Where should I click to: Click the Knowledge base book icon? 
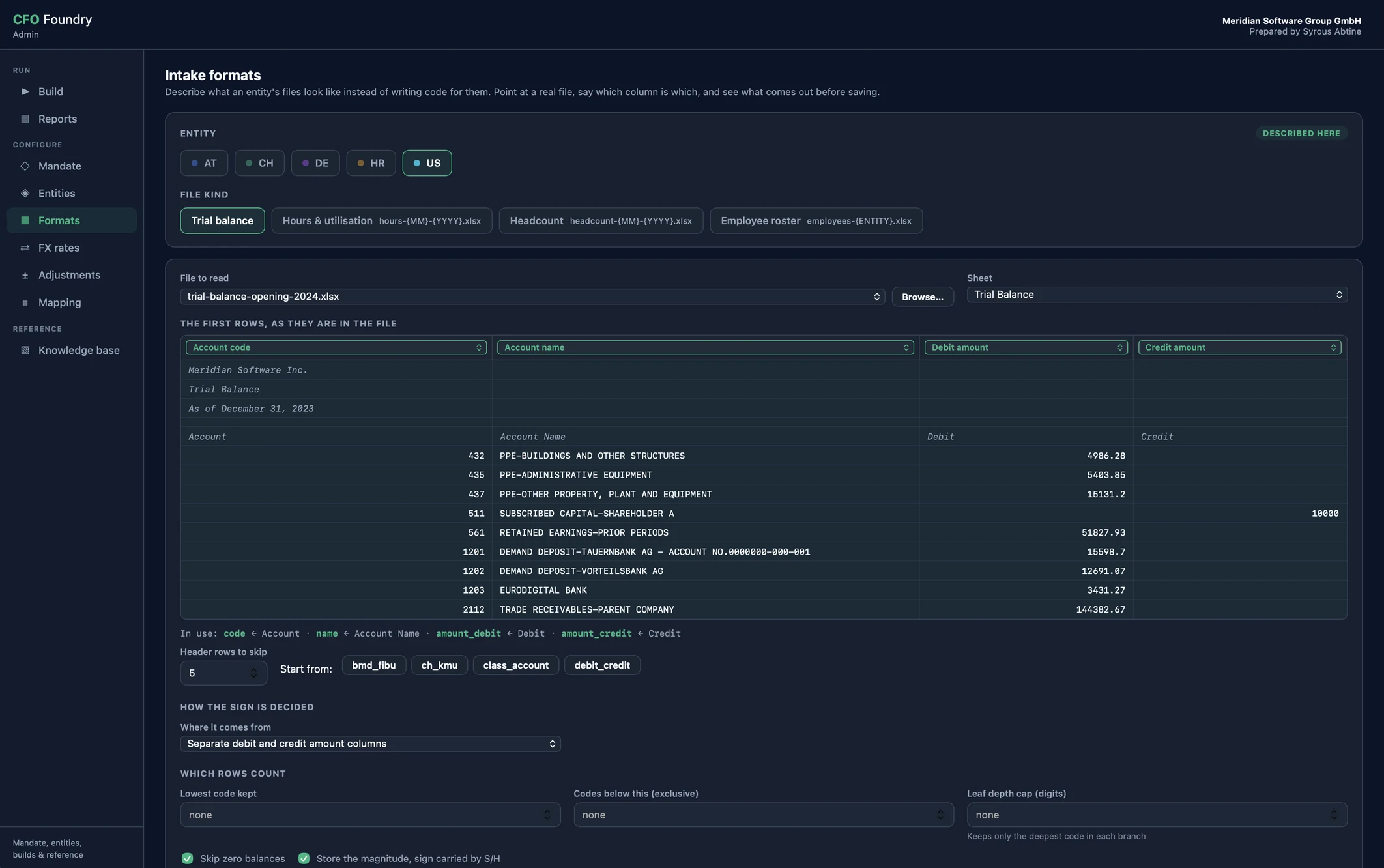tap(25, 350)
